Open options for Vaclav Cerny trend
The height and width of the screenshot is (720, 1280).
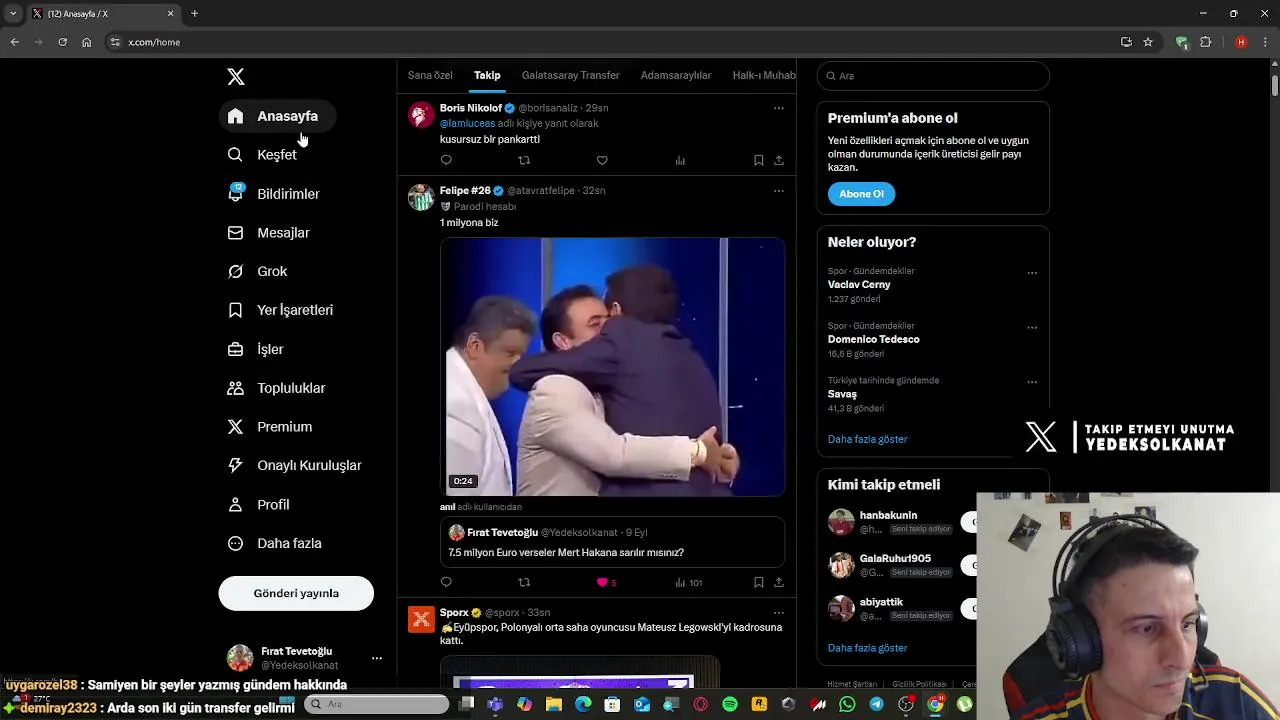[1032, 273]
